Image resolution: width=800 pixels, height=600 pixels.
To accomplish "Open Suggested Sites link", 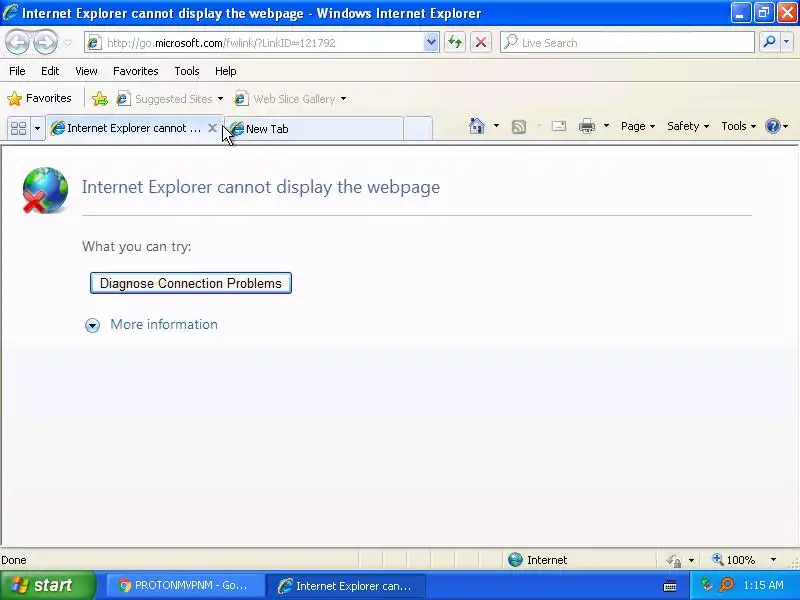I will click(x=164, y=98).
